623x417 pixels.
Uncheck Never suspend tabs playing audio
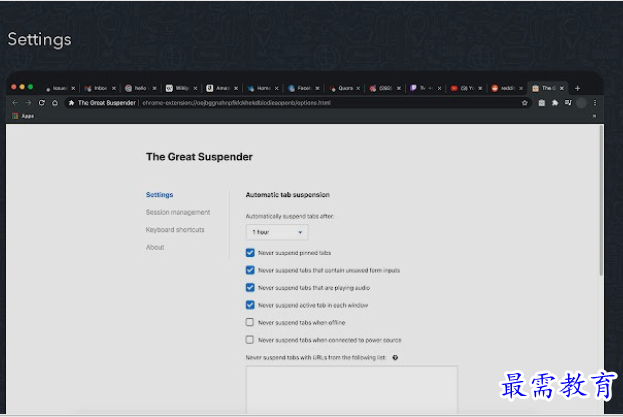pos(250,288)
